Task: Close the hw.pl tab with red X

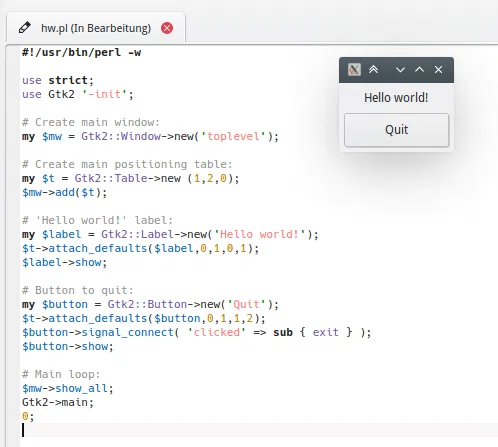Action: (167, 28)
